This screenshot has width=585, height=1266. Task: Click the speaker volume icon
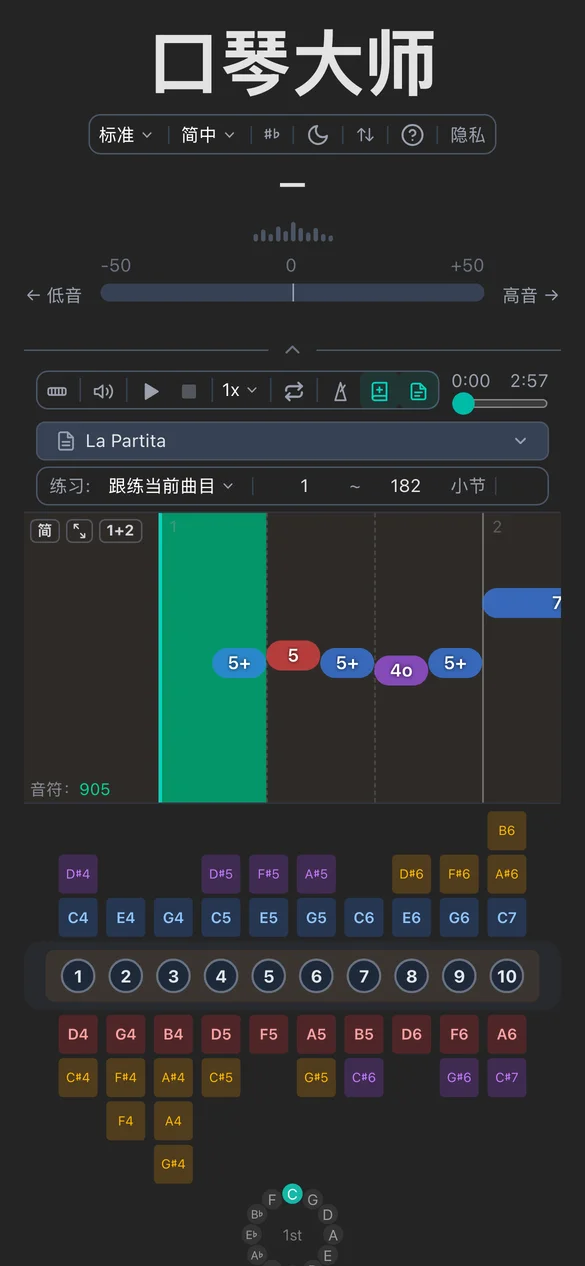[103, 391]
